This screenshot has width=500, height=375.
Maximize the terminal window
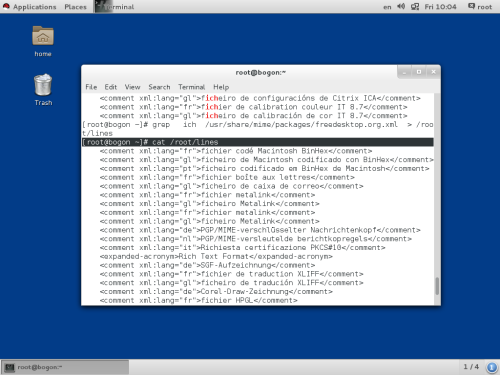click(419, 72)
